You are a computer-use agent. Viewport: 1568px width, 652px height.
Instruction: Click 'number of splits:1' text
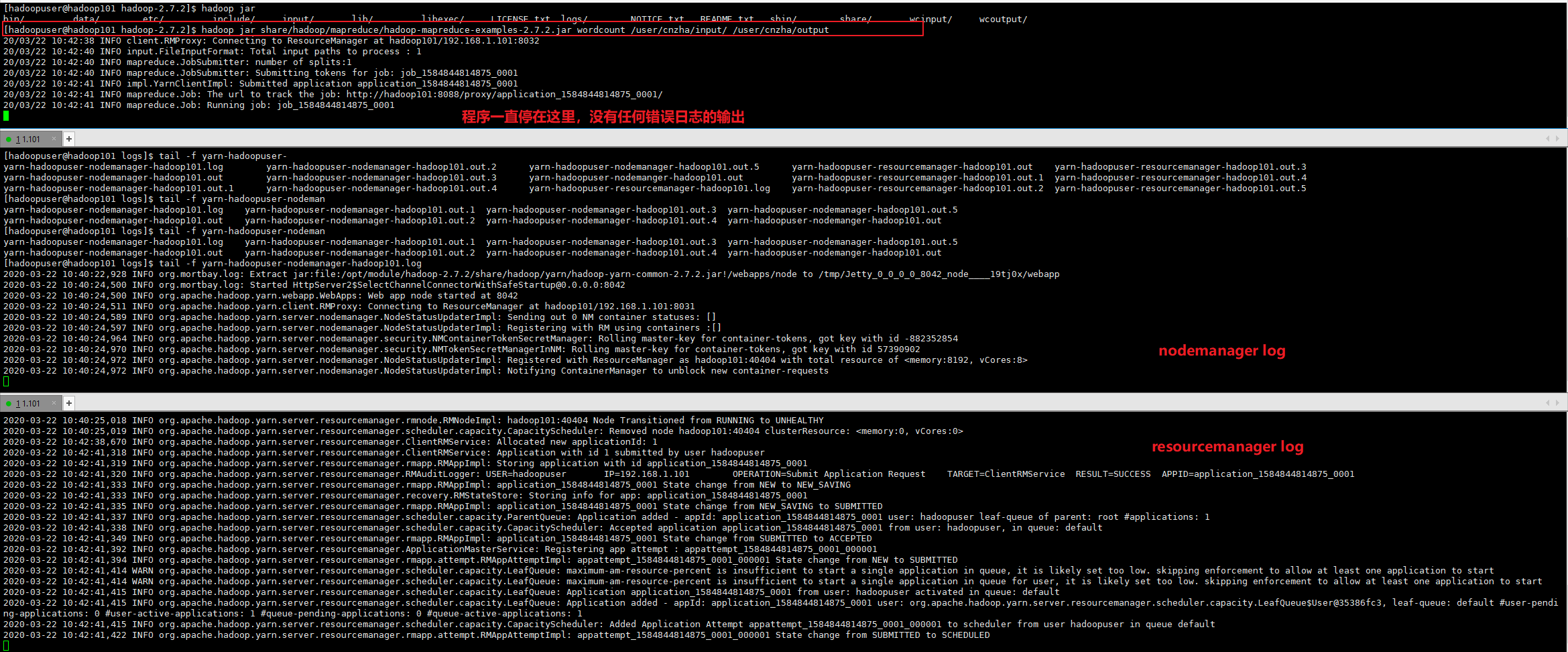303,62
